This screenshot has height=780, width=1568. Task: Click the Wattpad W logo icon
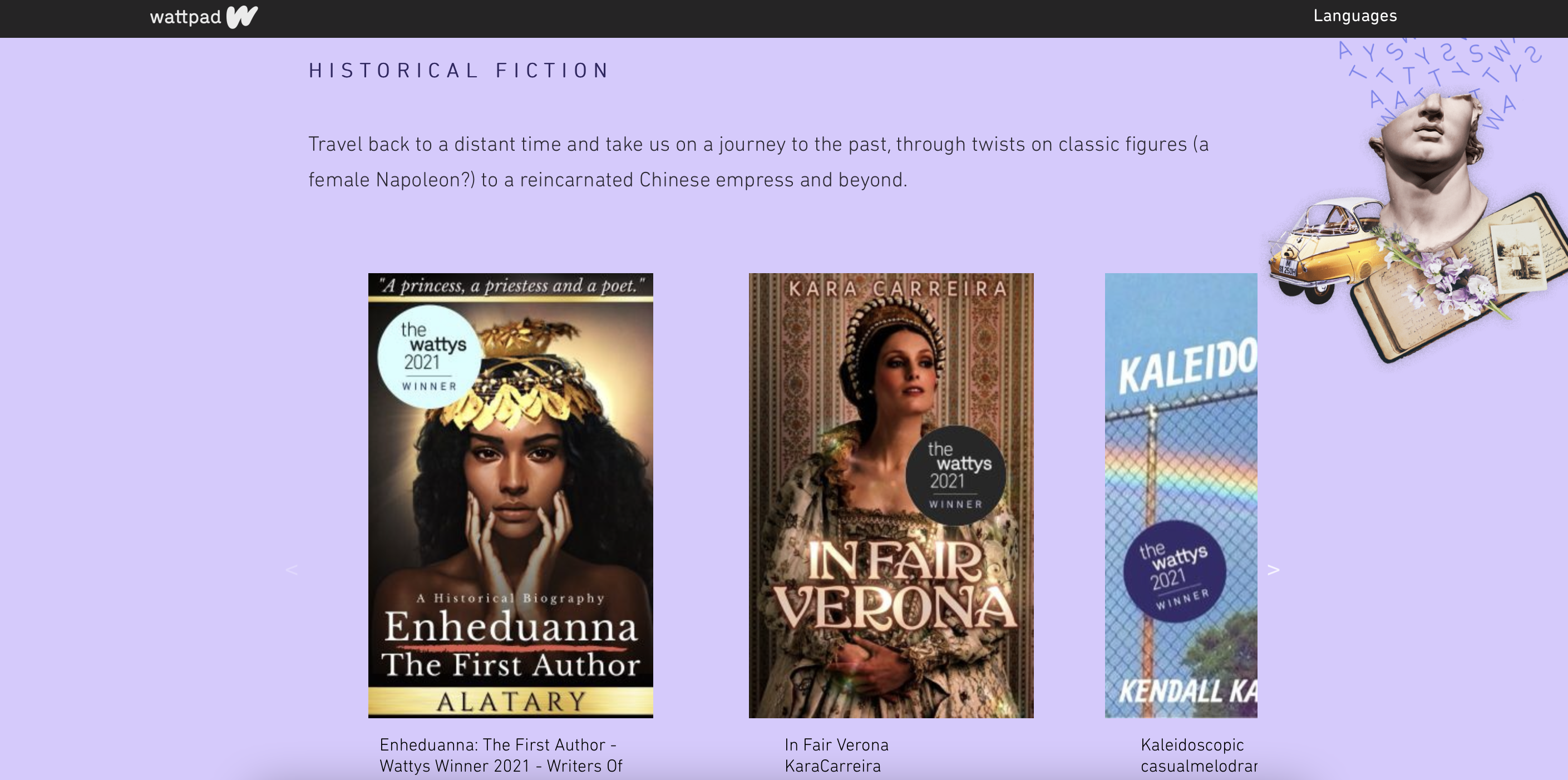point(241,17)
